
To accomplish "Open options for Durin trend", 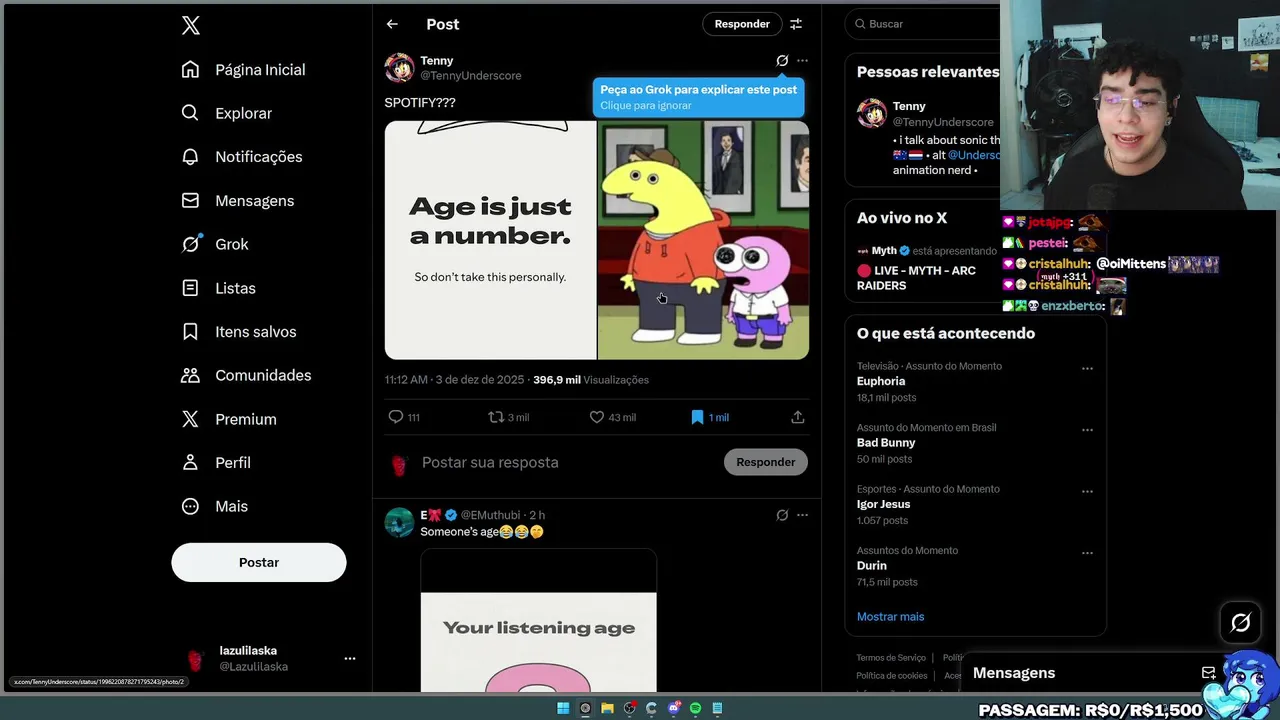I will (x=1087, y=553).
